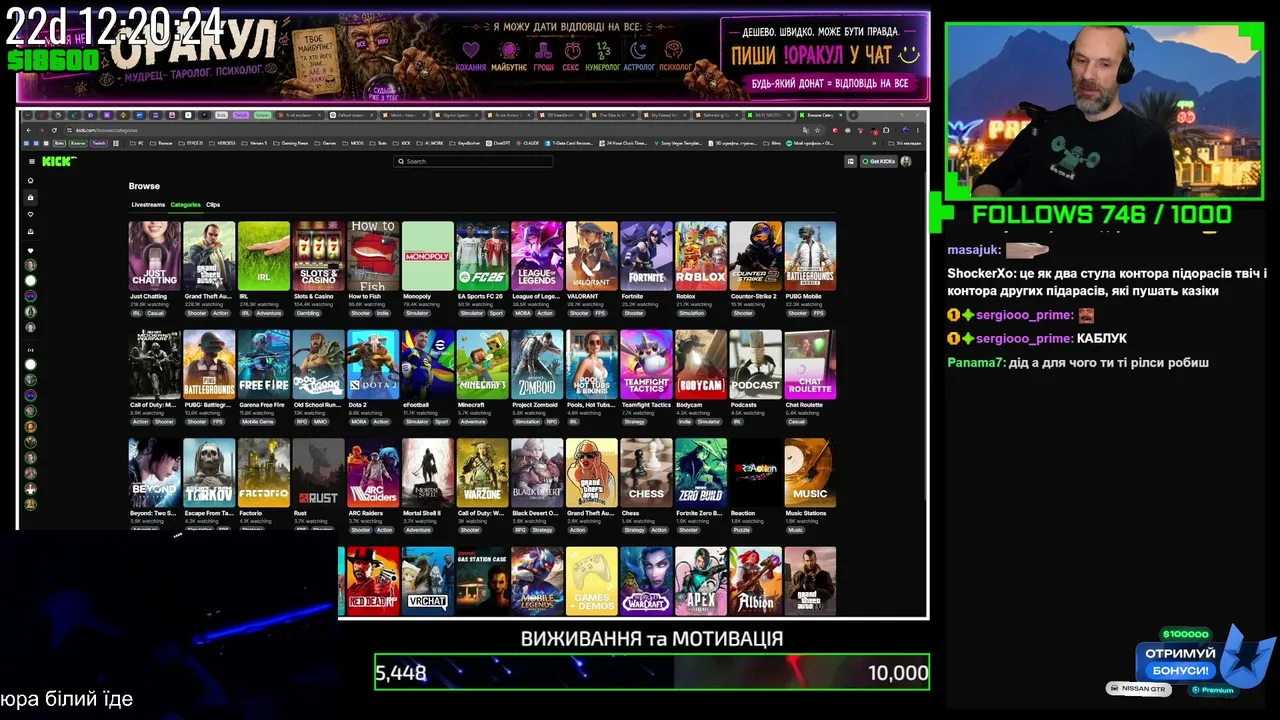This screenshot has width=1280, height=720.
Task: Open the Roblox category
Action: click(701, 256)
